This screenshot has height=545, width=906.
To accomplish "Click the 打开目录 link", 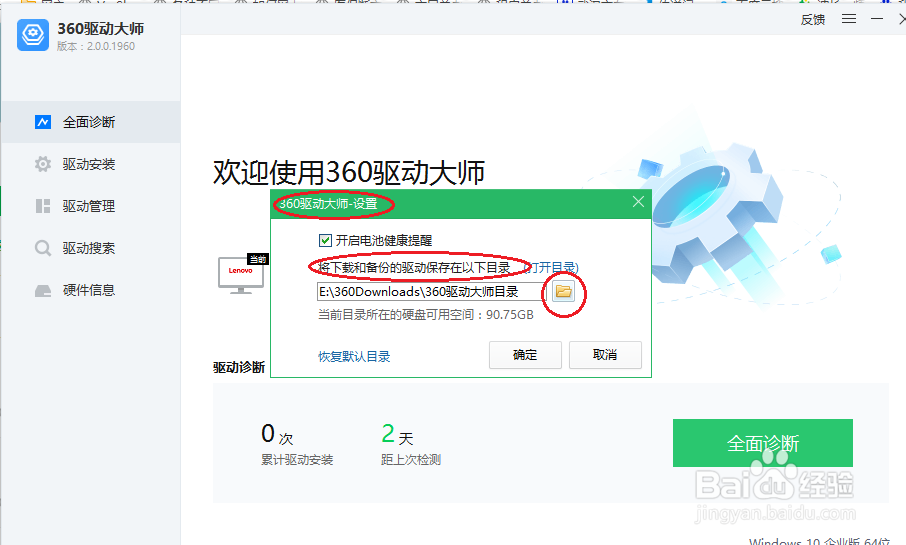I will click(x=552, y=268).
